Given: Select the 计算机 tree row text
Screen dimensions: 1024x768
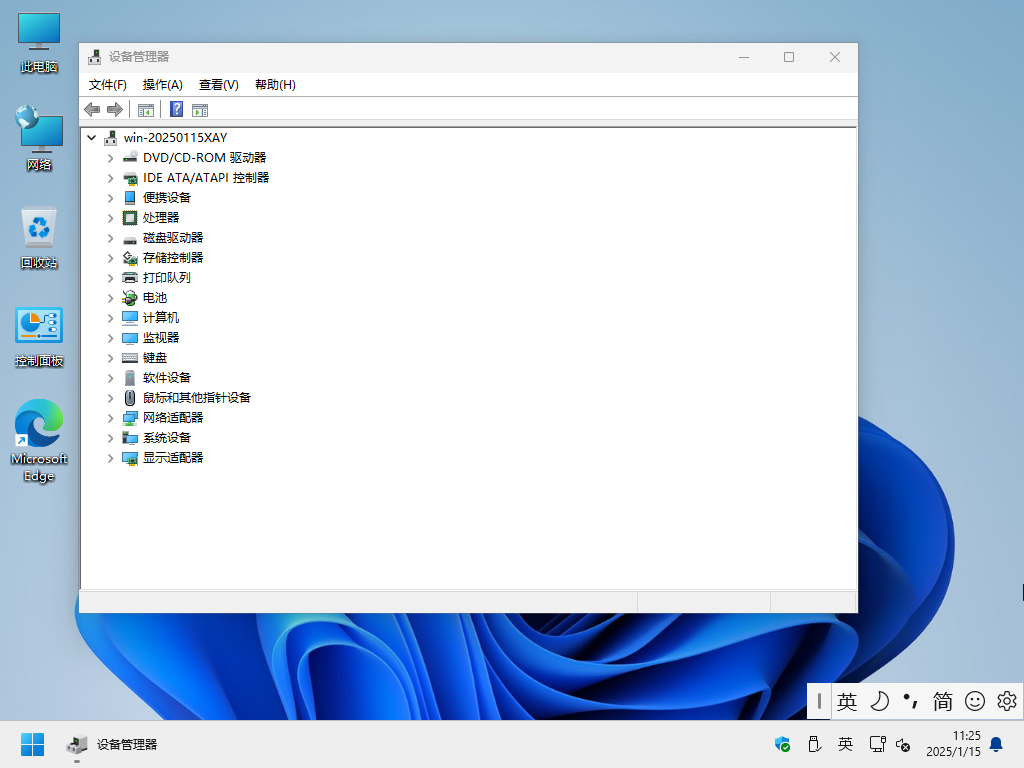Looking at the screenshot, I should 161,318.
